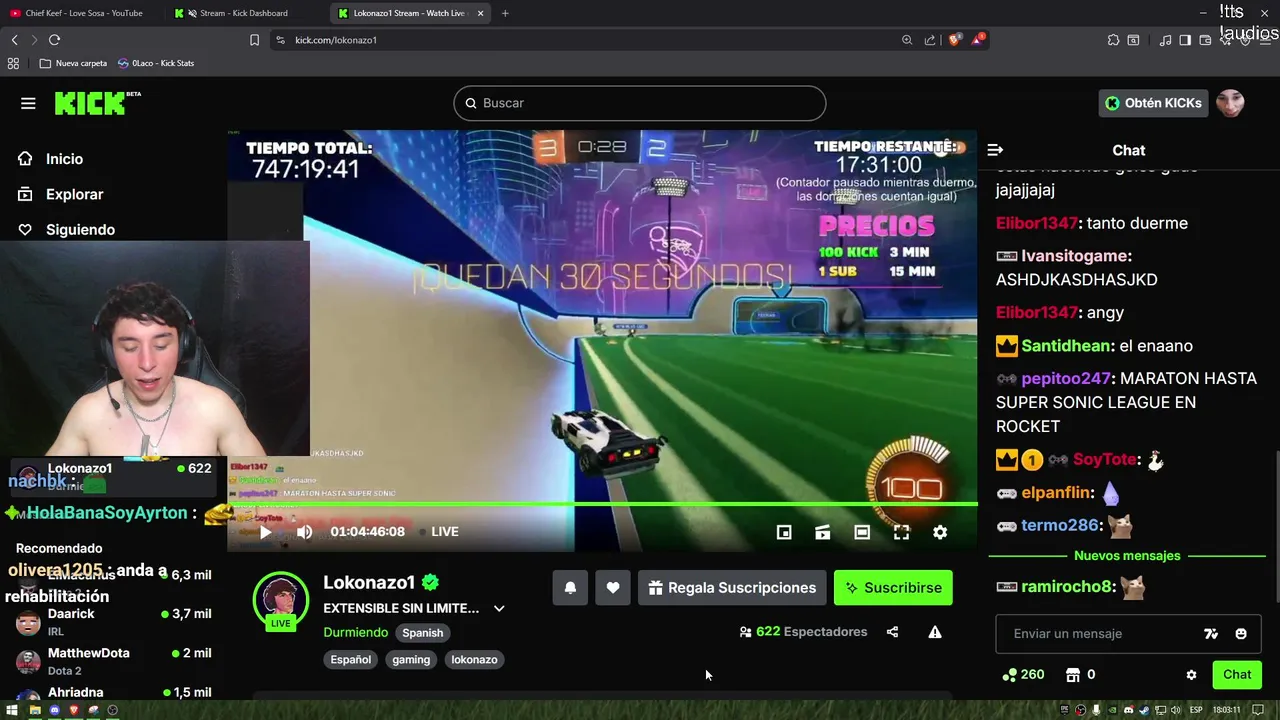Click the Buscar search field
Screen dimensions: 1280x720
640,103
